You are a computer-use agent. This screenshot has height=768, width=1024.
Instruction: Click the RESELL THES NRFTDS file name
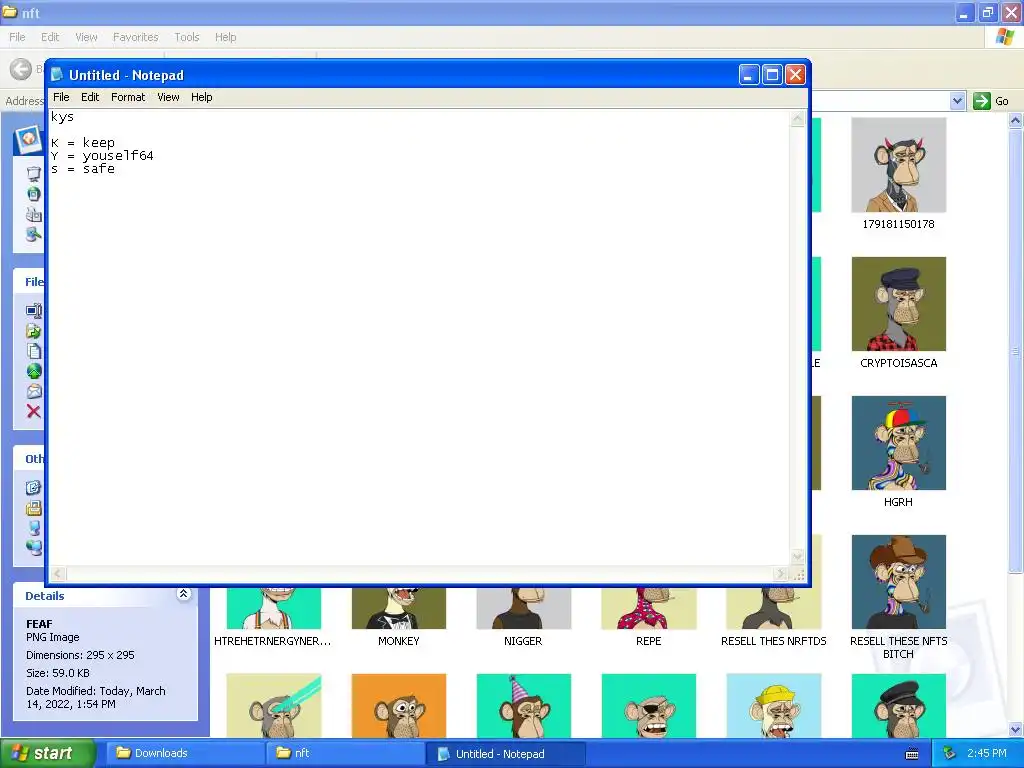774,641
